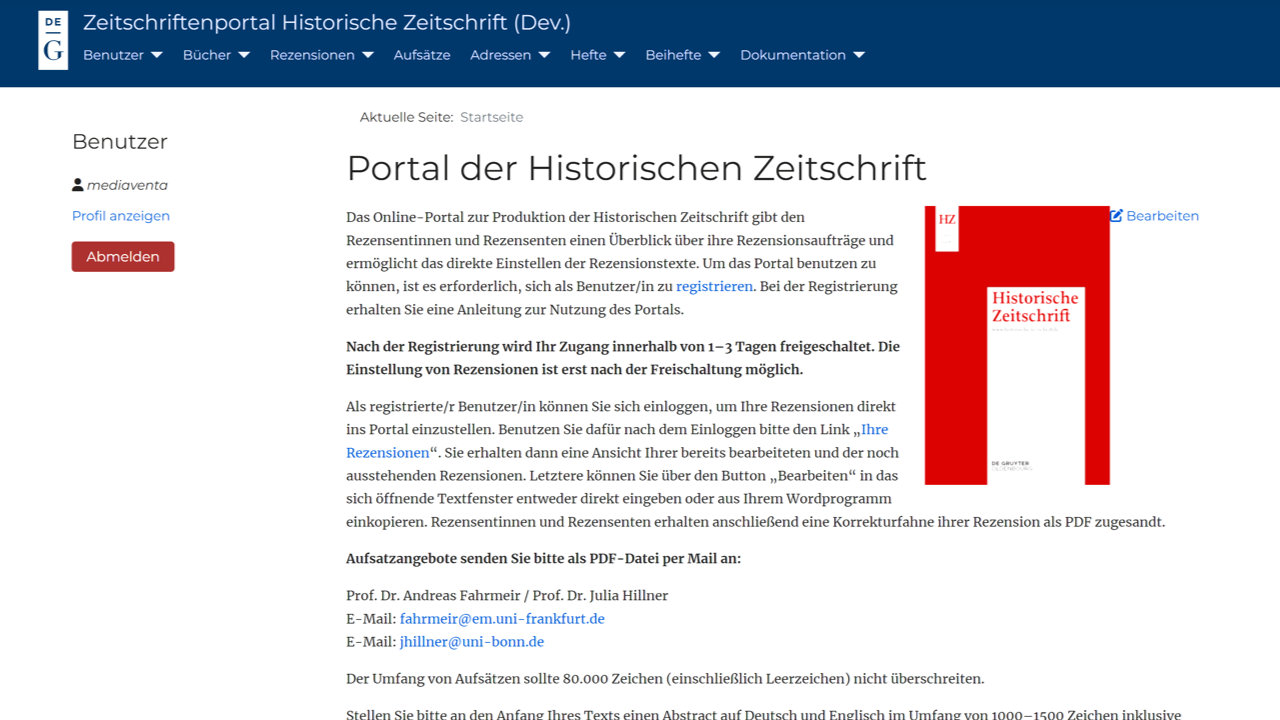Open the Benutzer dropdown menu

tap(122, 55)
